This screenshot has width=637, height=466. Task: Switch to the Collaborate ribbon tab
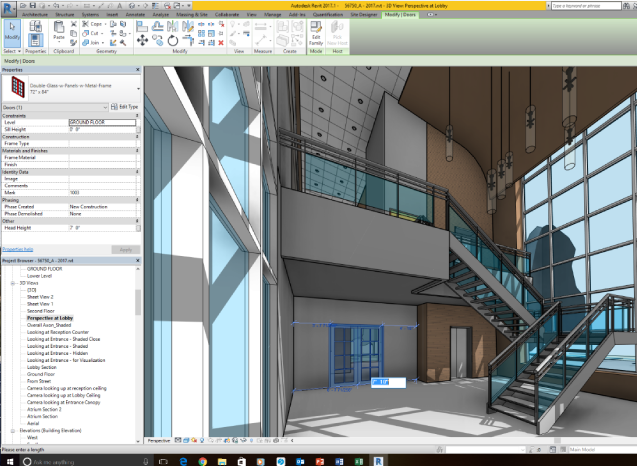point(227,15)
